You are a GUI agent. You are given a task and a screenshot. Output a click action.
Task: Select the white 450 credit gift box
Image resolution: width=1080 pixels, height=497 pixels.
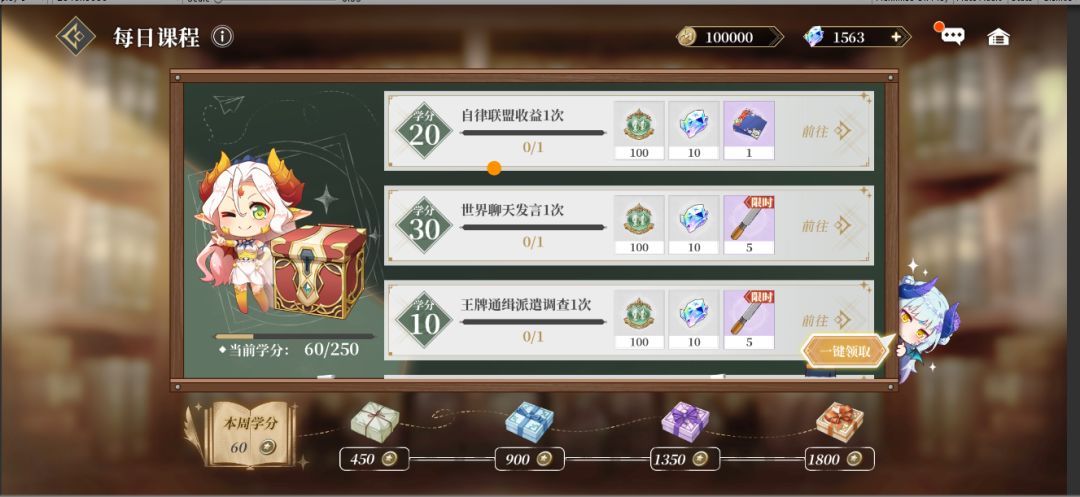pos(374,422)
